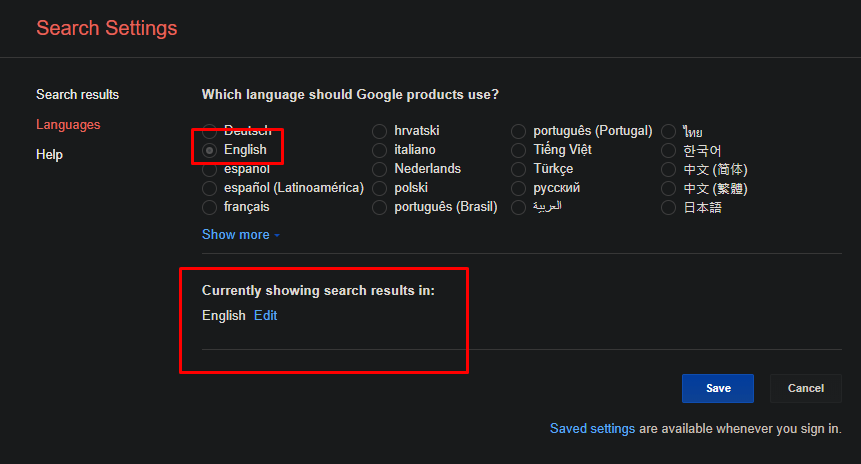Choose português (Brasil) radio button

380,207
